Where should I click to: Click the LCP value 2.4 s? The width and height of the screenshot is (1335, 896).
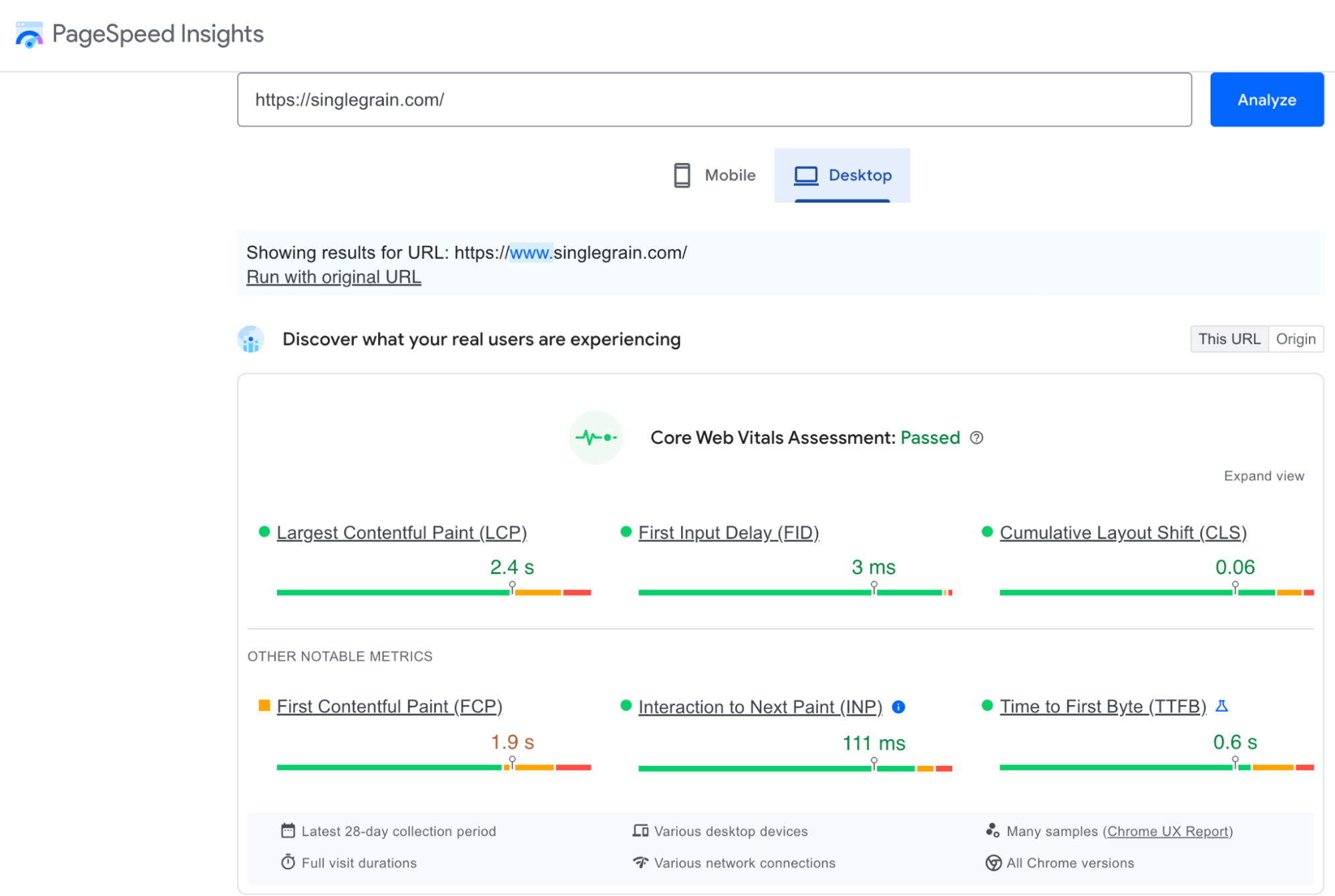512,567
